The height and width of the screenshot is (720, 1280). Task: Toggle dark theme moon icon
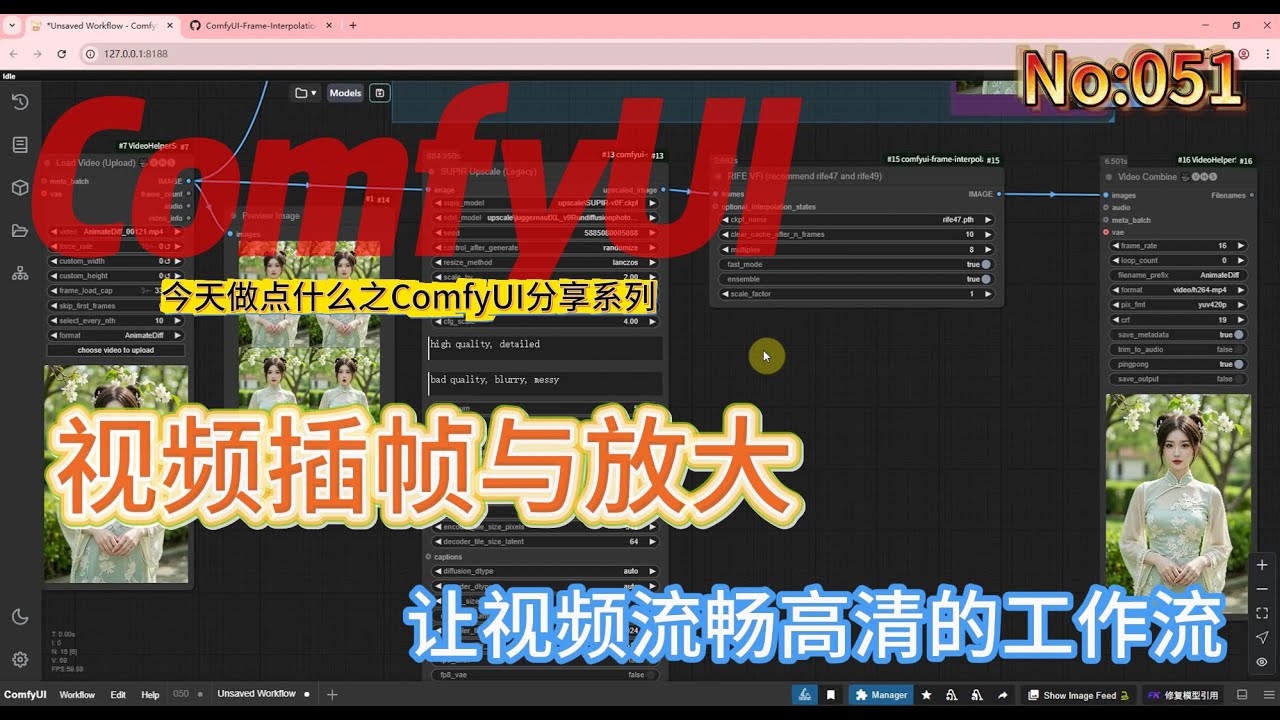tap(20, 617)
